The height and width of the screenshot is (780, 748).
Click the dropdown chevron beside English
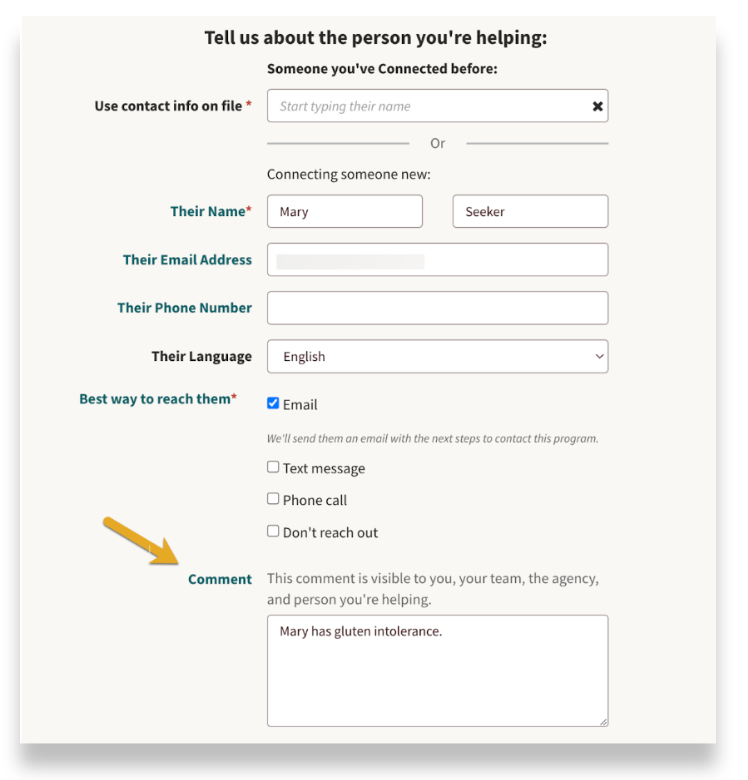coord(599,356)
